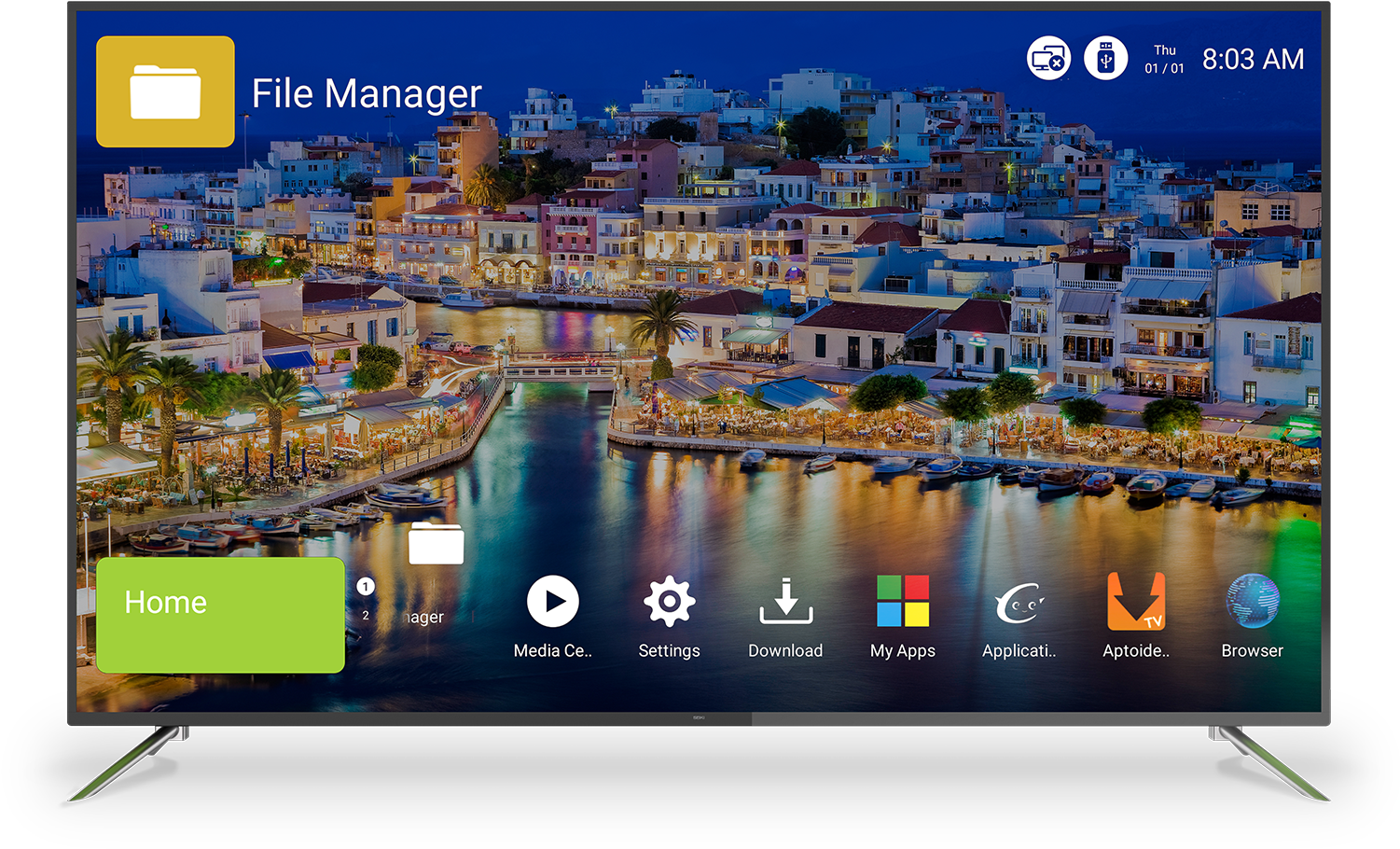Launch Media Center via its play icon
1400x849 pixels.
click(552, 602)
